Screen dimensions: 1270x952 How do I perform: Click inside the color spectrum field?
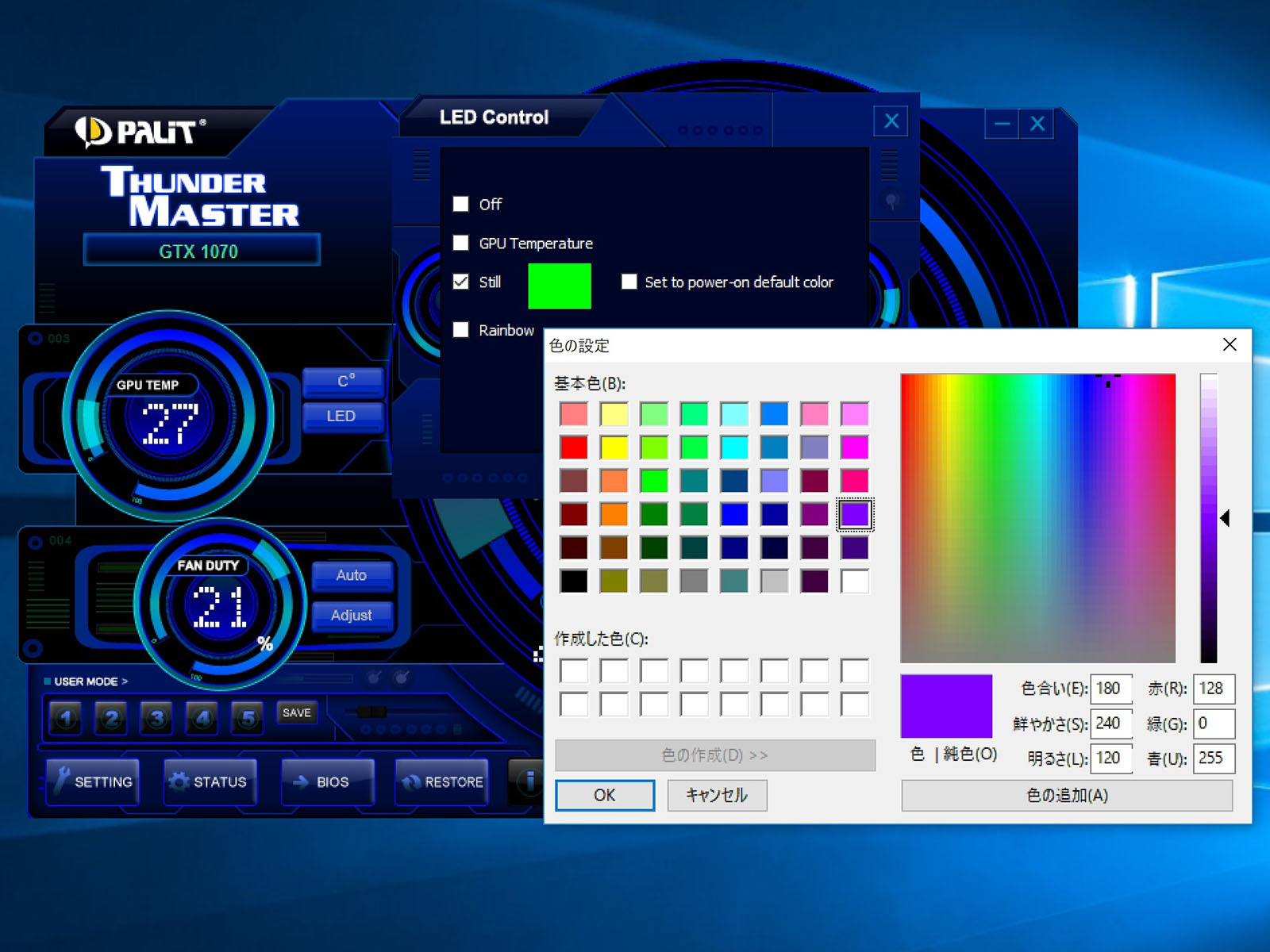(1038, 518)
